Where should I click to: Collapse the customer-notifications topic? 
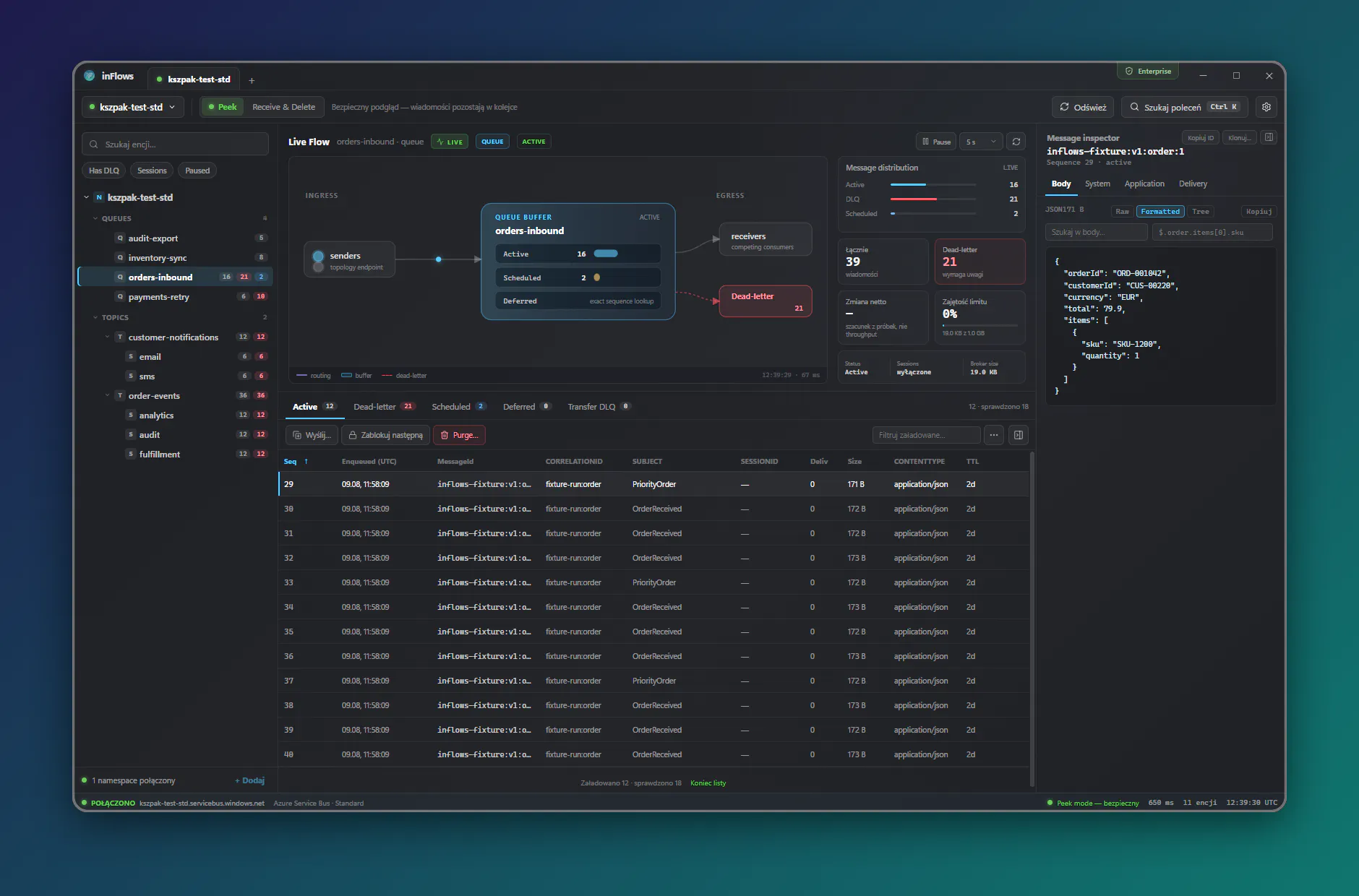pos(108,337)
